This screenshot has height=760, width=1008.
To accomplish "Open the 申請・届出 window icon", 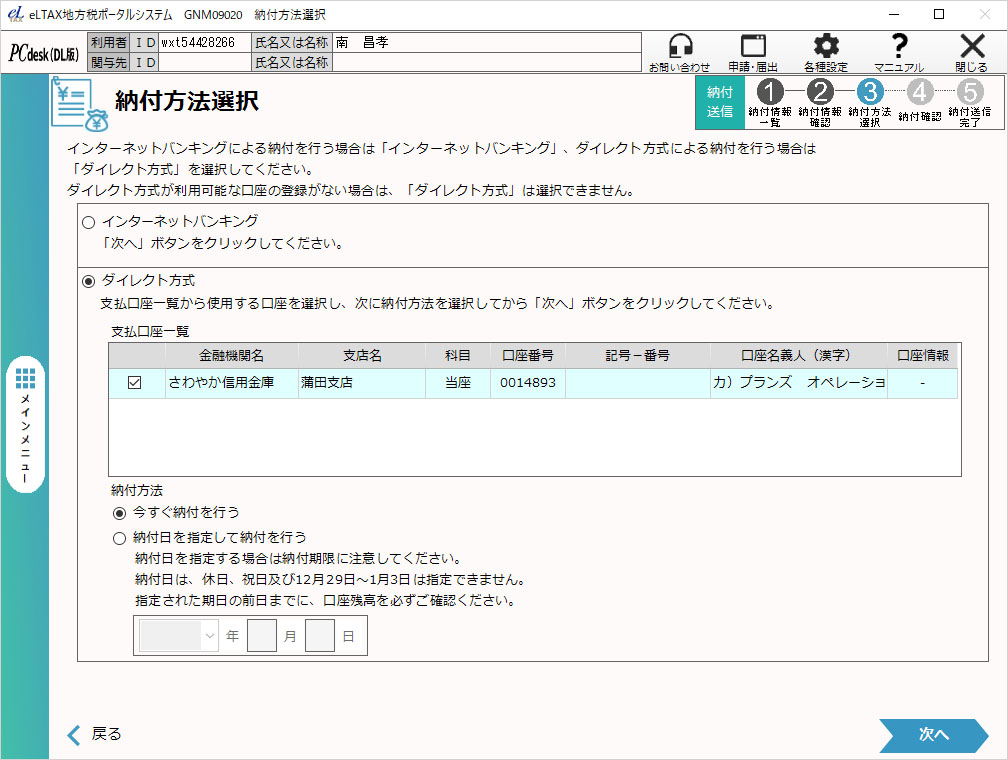I will [753, 48].
